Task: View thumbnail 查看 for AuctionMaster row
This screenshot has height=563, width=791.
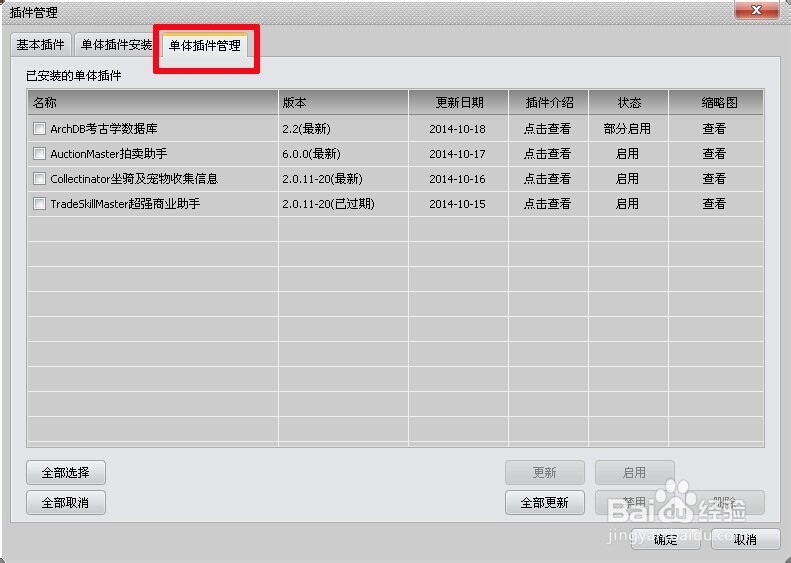Action: (x=714, y=153)
